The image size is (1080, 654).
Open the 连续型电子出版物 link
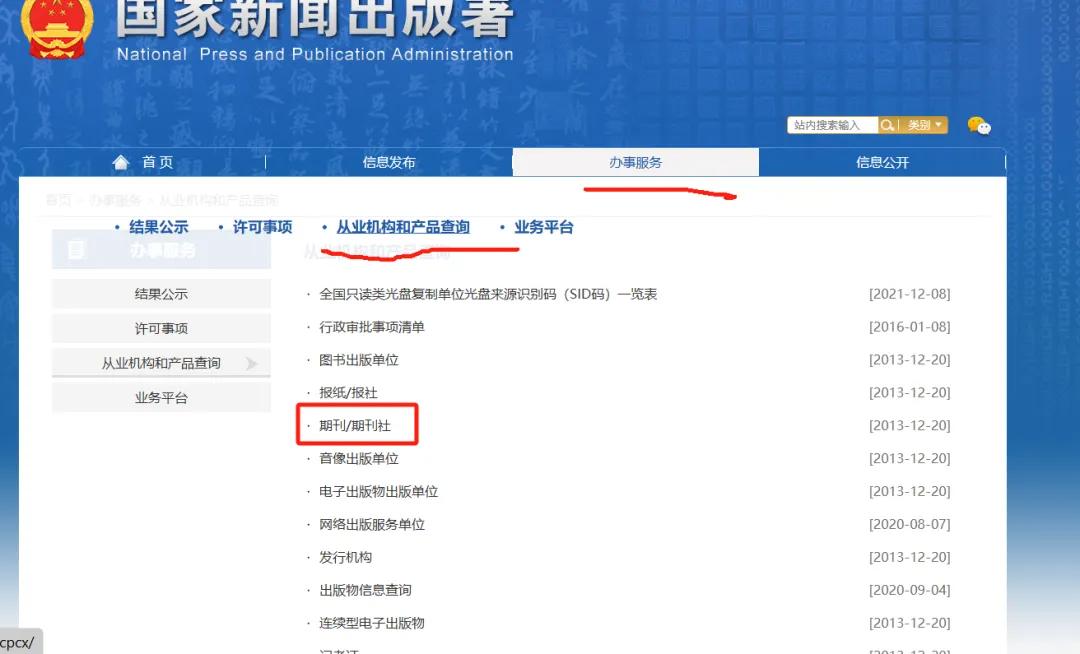click(x=371, y=623)
